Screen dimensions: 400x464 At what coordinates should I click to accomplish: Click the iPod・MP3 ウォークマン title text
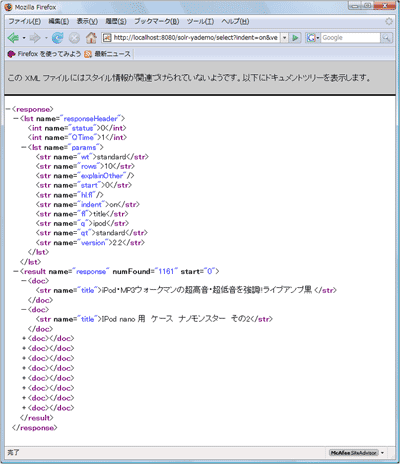207,290
